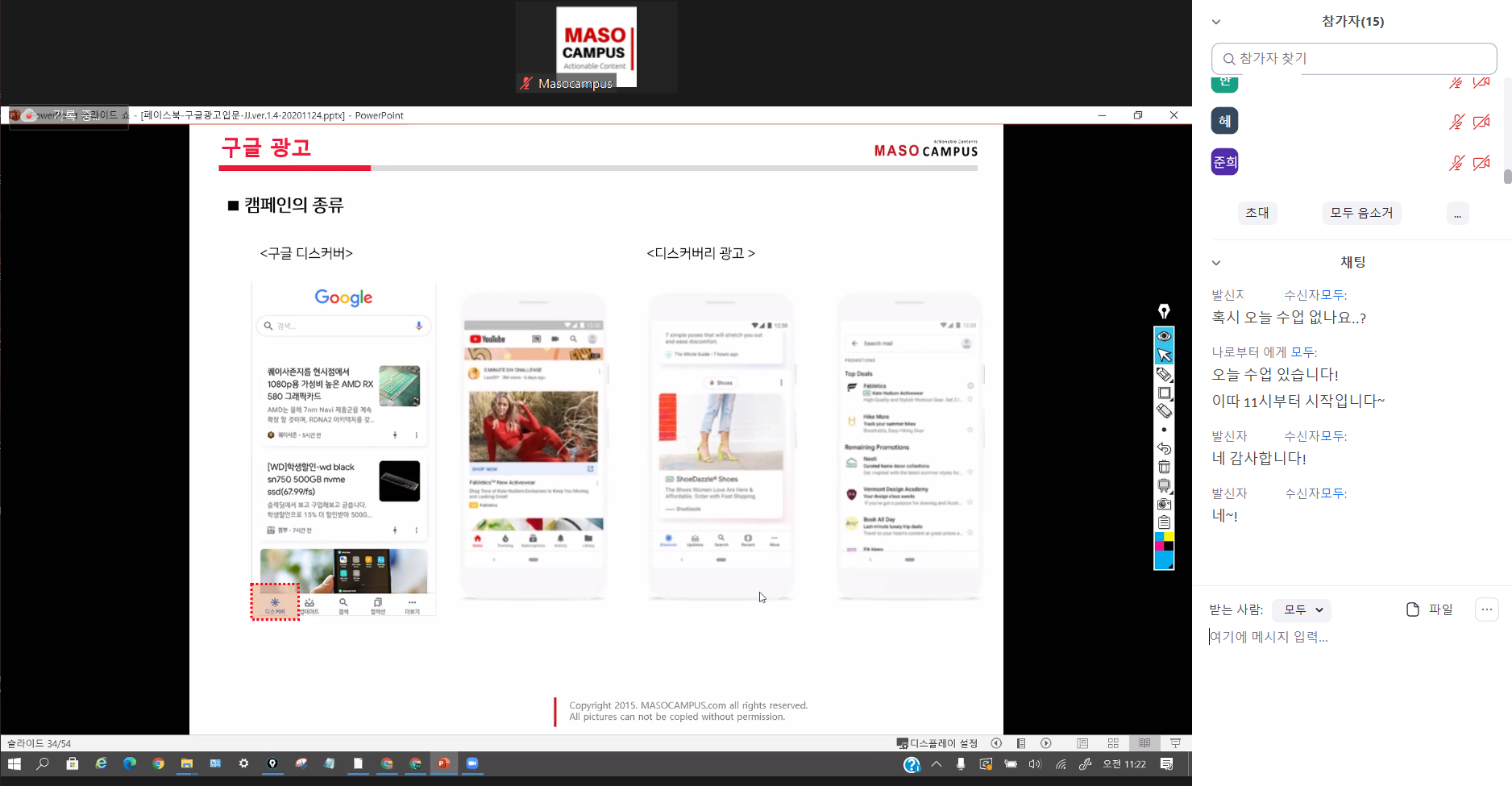
Task: Choose the rectangle shape tool
Action: (x=1164, y=393)
